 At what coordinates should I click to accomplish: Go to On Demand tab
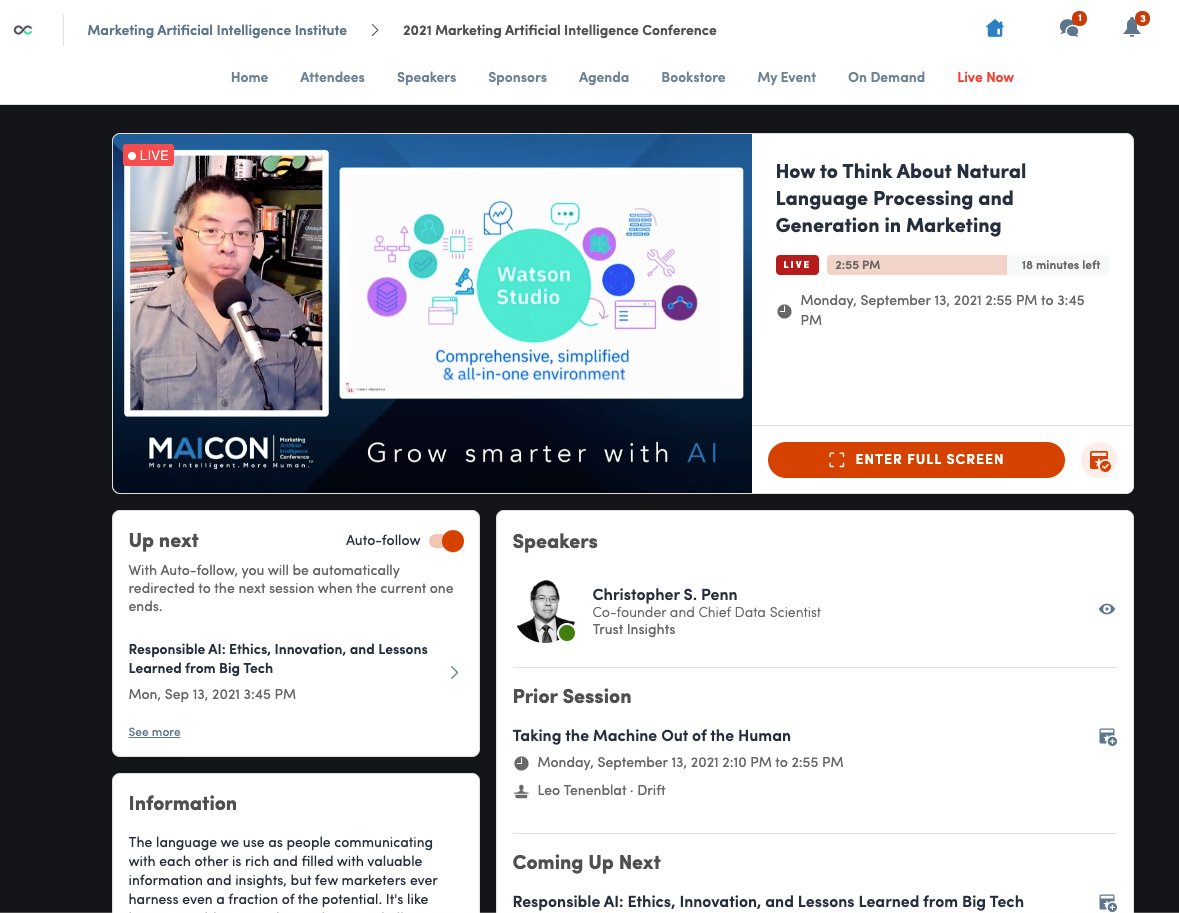coord(887,77)
